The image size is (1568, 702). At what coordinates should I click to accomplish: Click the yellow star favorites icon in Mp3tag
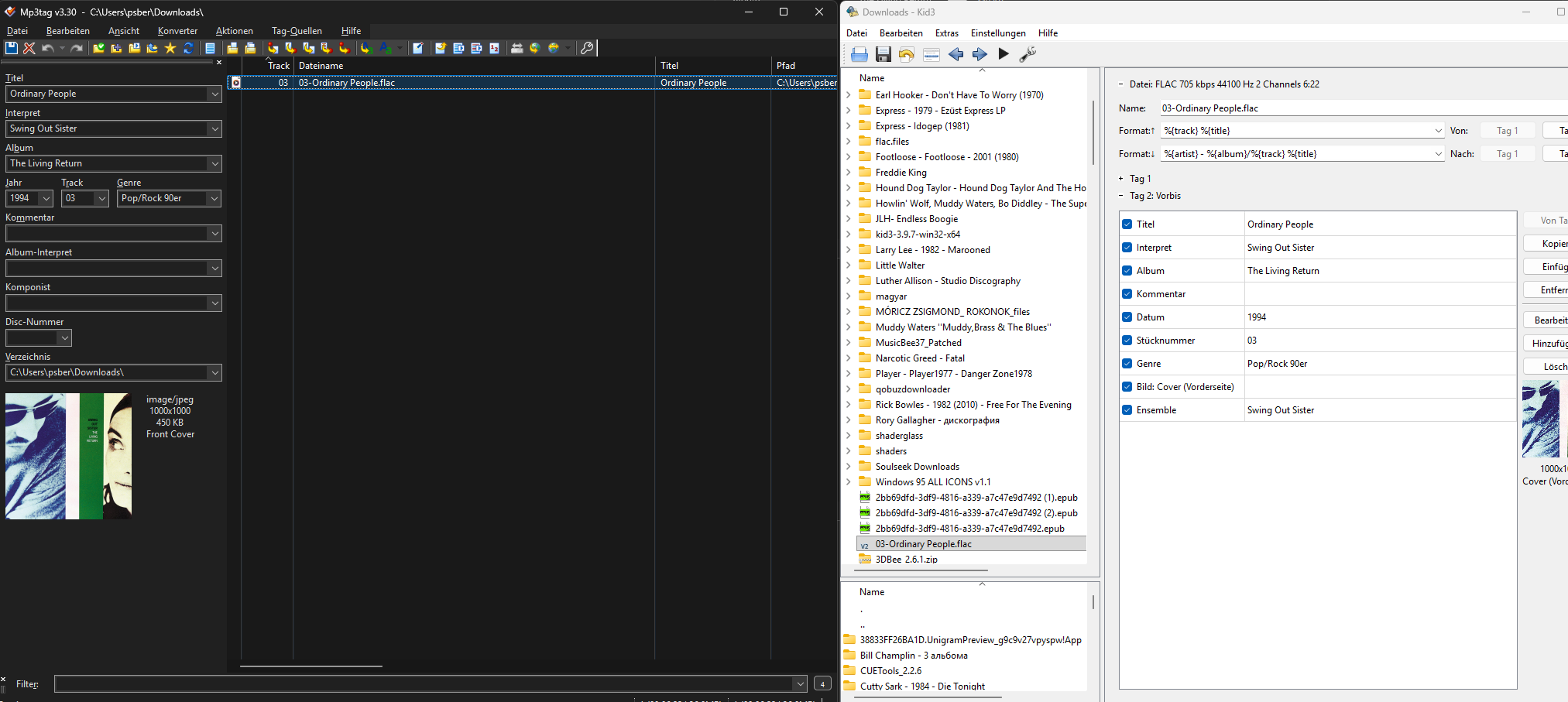click(170, 48)
